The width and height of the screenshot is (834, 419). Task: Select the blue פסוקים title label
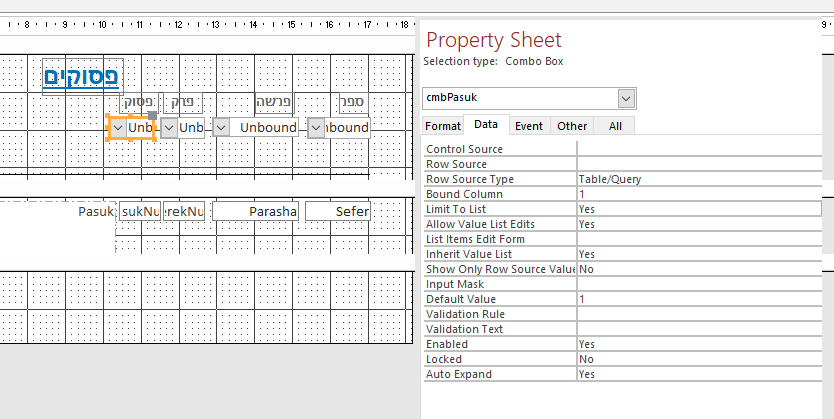point(81,77)
